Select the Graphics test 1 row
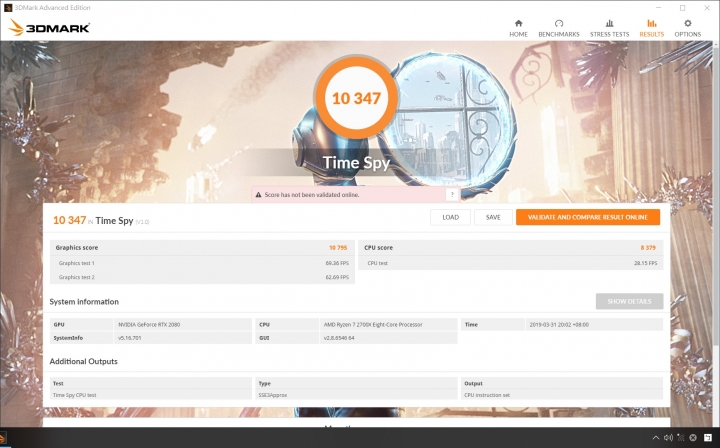The image size is (720, 448). [202, 263]
